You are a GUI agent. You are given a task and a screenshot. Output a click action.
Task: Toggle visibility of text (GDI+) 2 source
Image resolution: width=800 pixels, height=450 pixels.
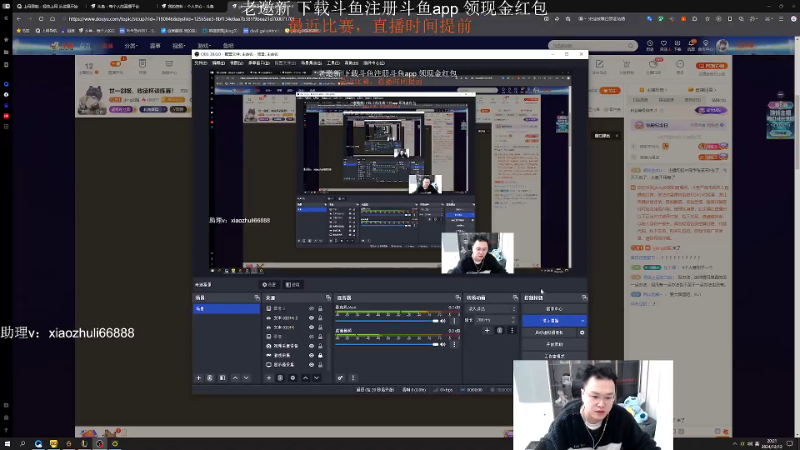pos(311,318)
